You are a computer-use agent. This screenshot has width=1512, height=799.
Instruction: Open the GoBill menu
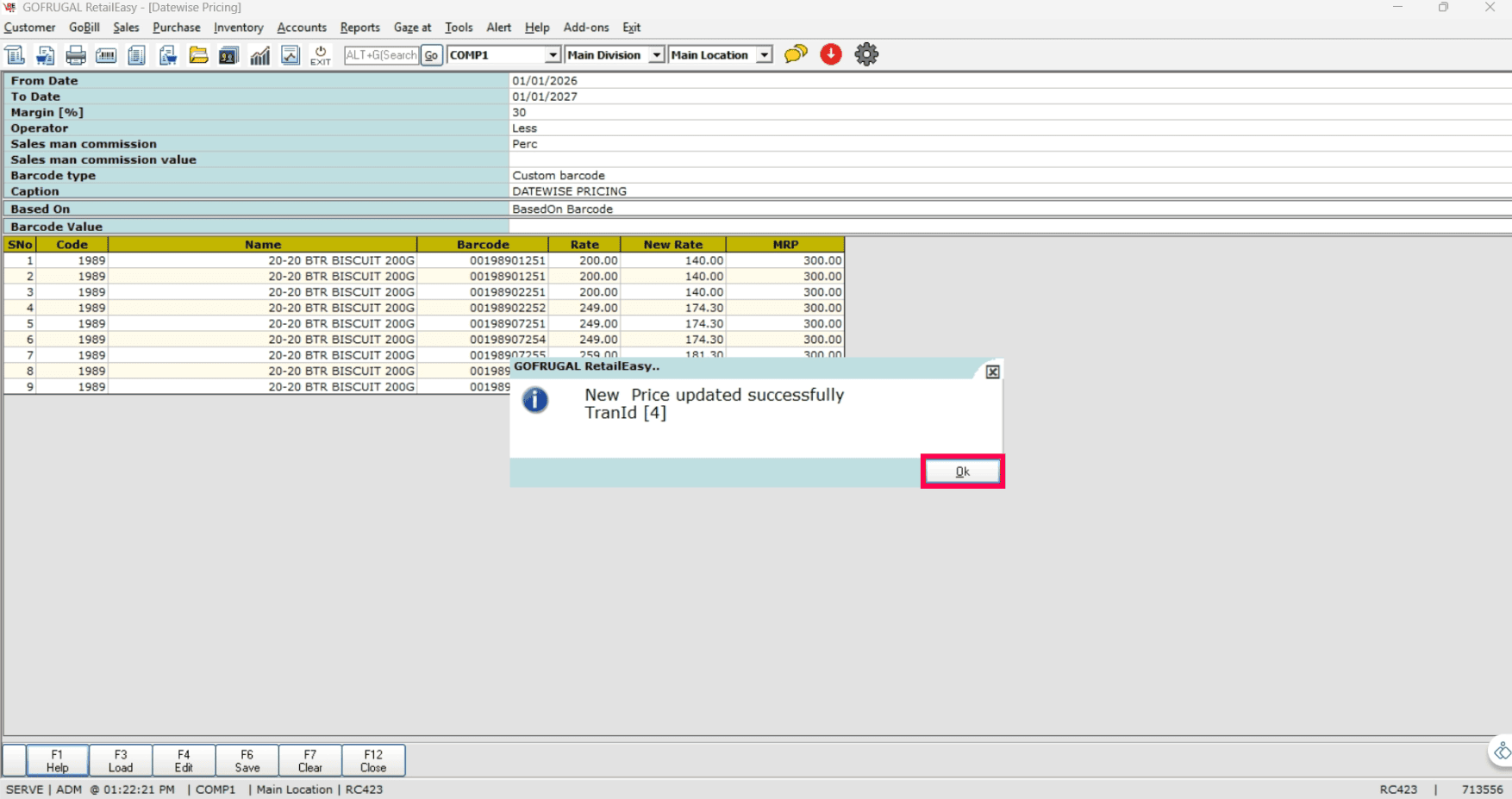click(x=84, y=28)
